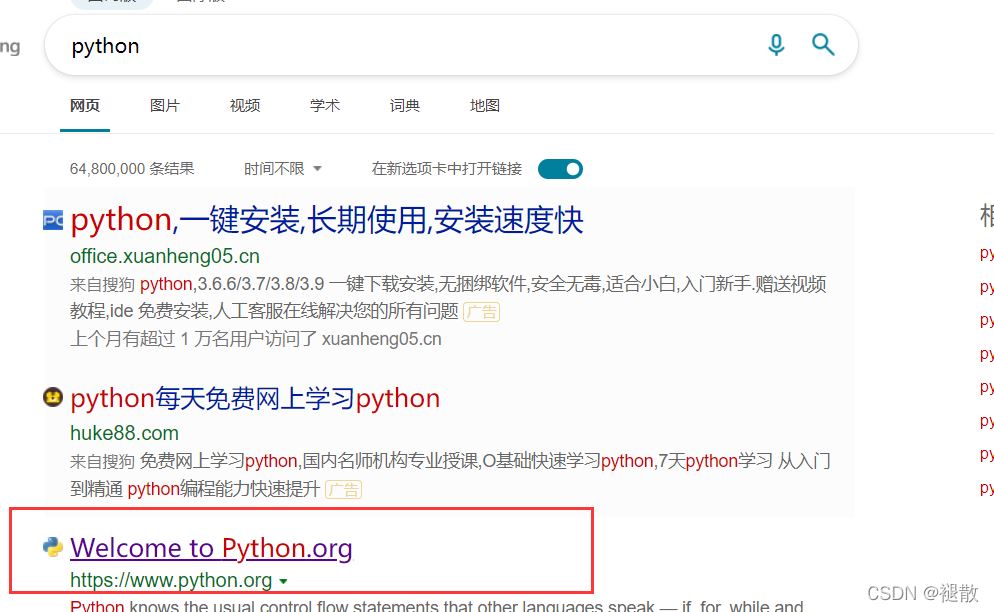Click the round favicon beside the huke88 ad
994x612 pixels.
tap(53, 397)
